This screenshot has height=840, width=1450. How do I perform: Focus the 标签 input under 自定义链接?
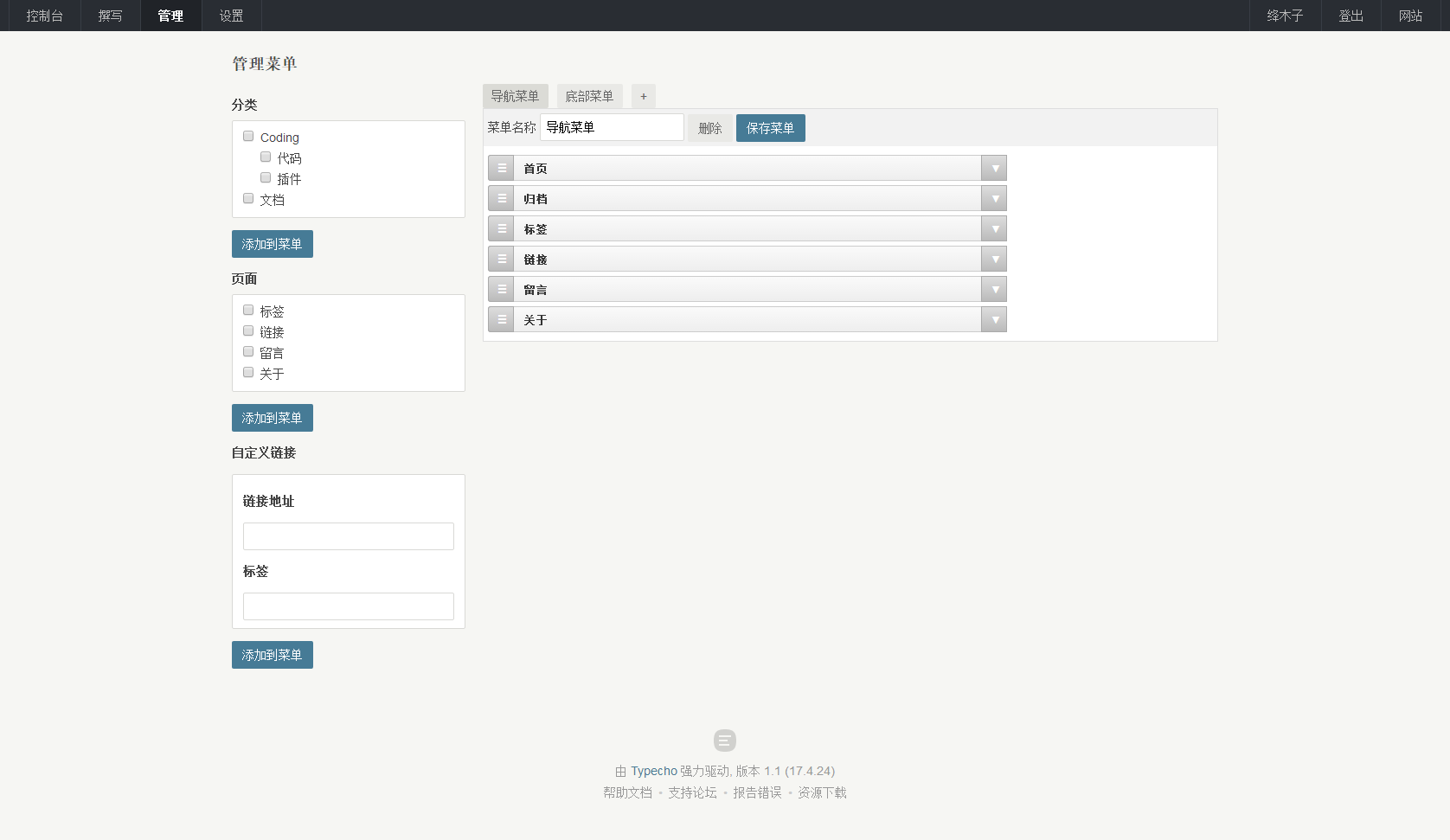(349, 606)
